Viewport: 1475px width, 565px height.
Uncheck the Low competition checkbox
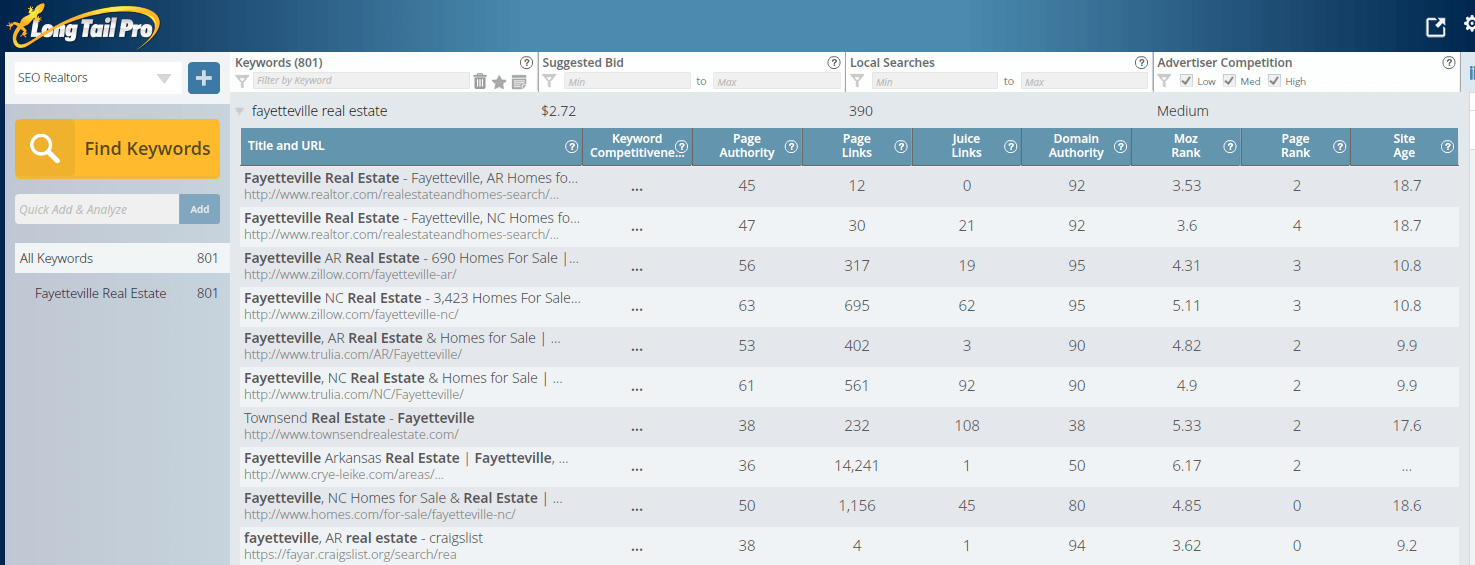pyautogui.click(x=1186, y=81)
